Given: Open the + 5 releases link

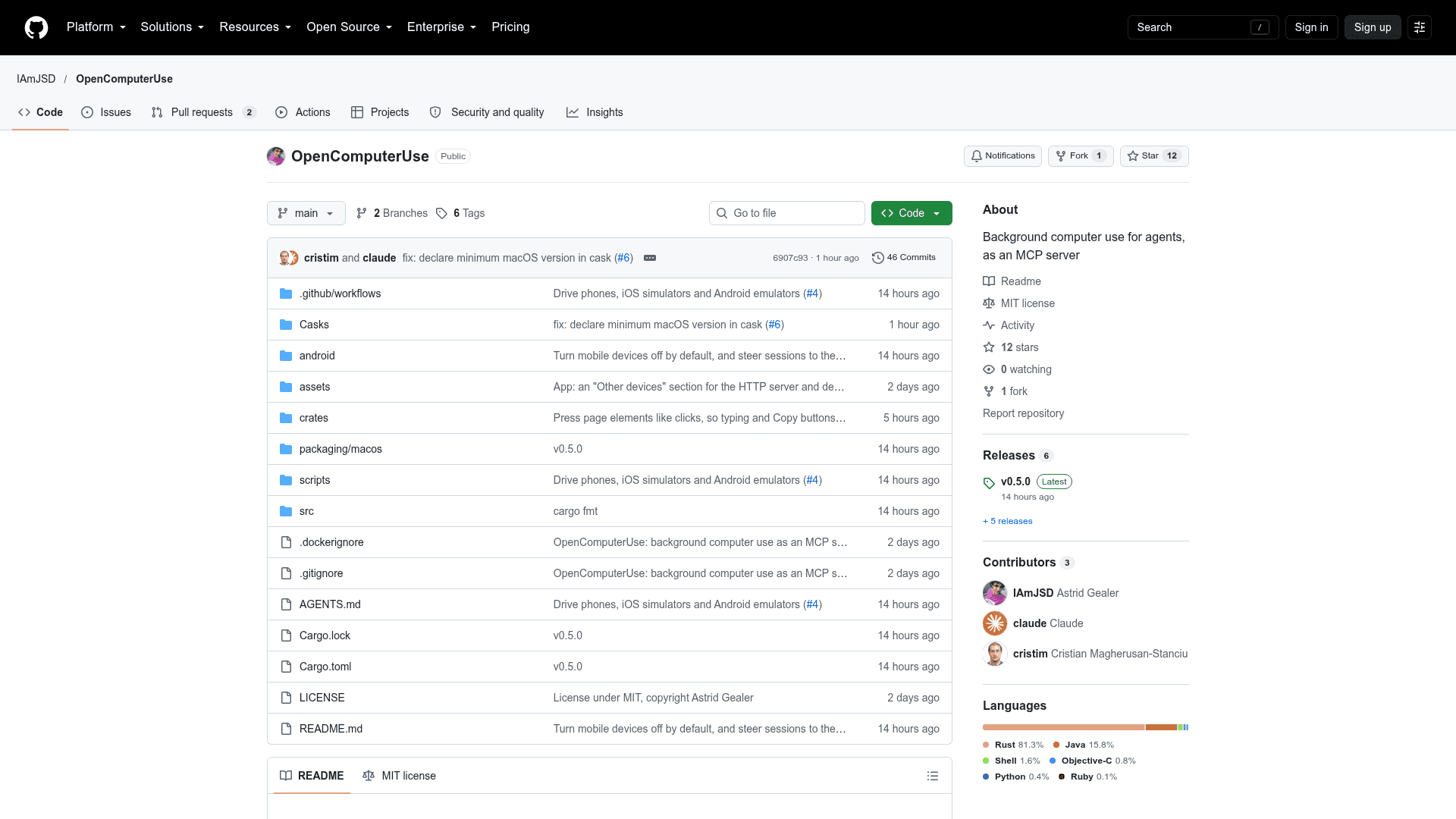Looking at the screenshot, I should [1008, 522].
